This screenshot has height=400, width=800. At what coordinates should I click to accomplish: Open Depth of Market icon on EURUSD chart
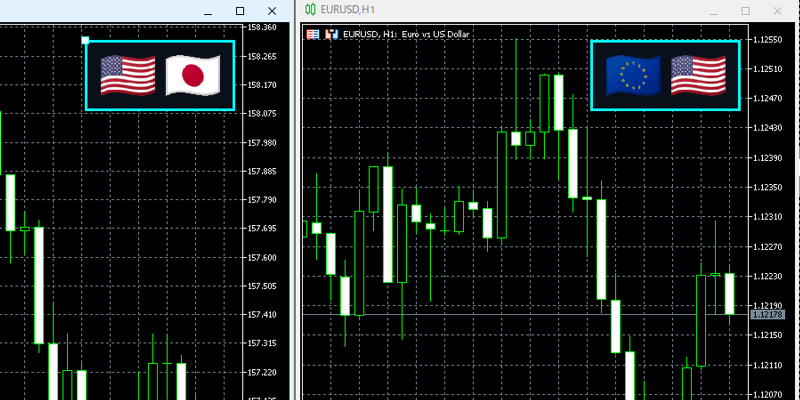point(313,34)
